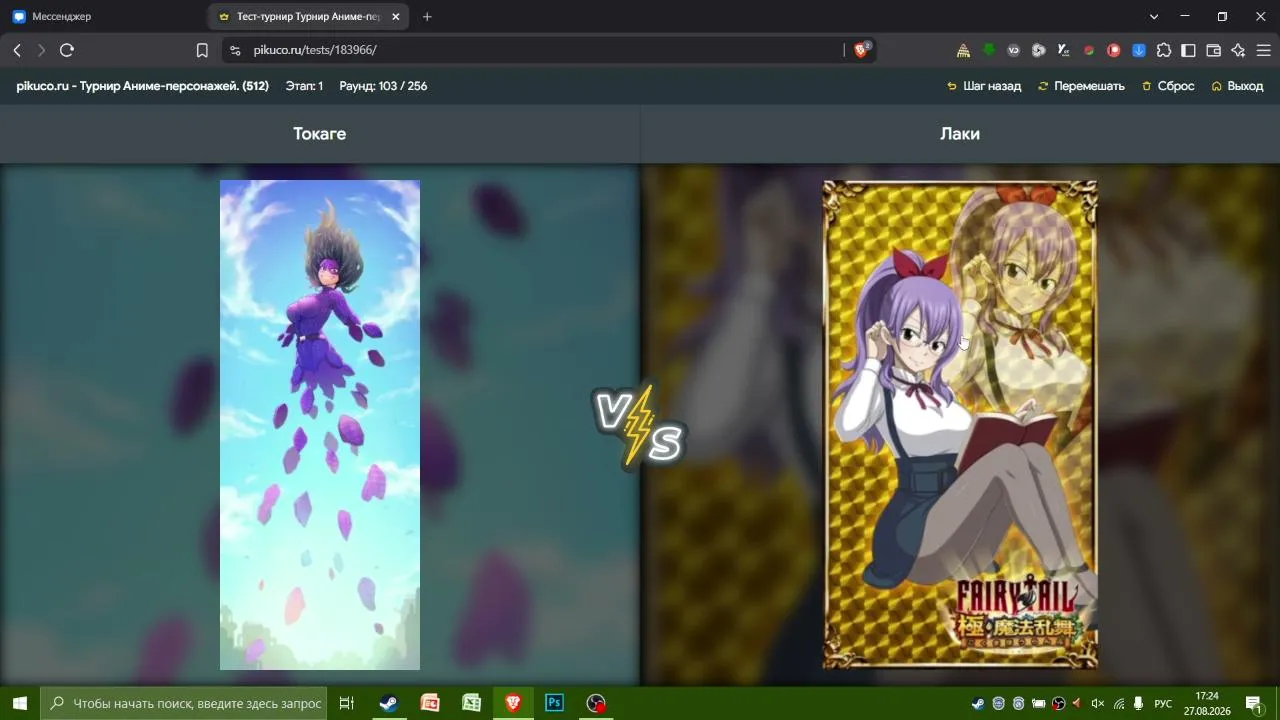Image resolution: width=1280 pixels, height=720 pixels.
Task: Go back with the browser back arrow
Action: [x=17, y=50]
